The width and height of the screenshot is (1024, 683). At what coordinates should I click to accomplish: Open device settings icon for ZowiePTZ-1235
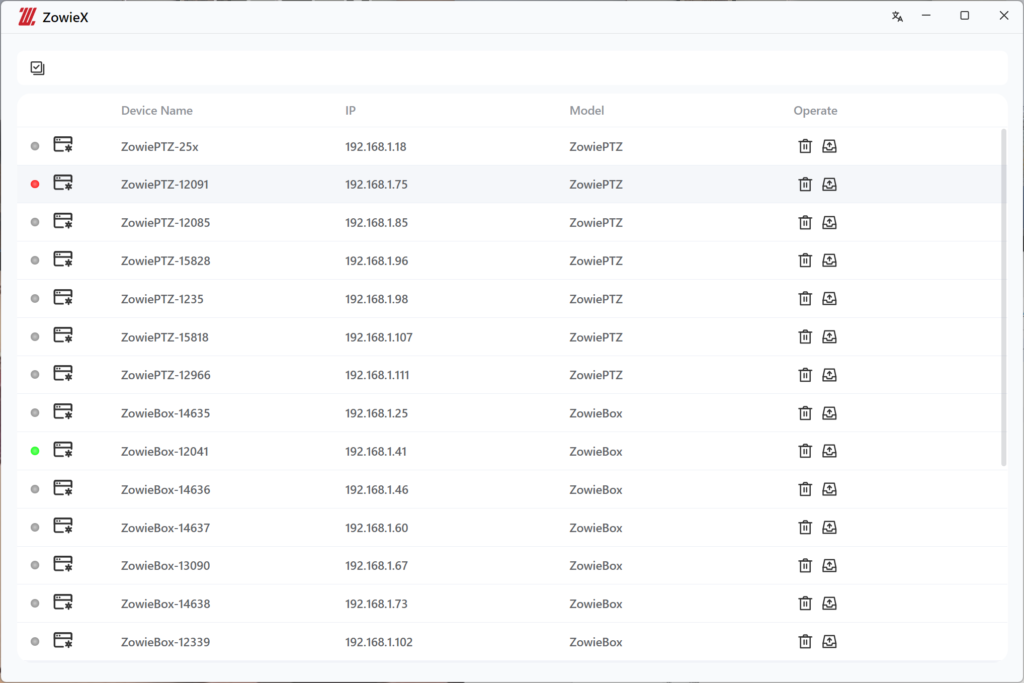coord(63,298)
